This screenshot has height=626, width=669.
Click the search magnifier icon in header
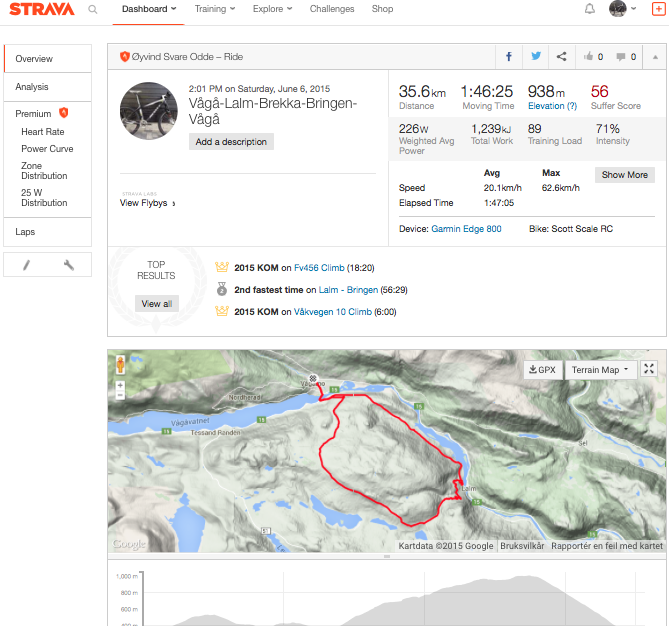[x=93, y=9]
